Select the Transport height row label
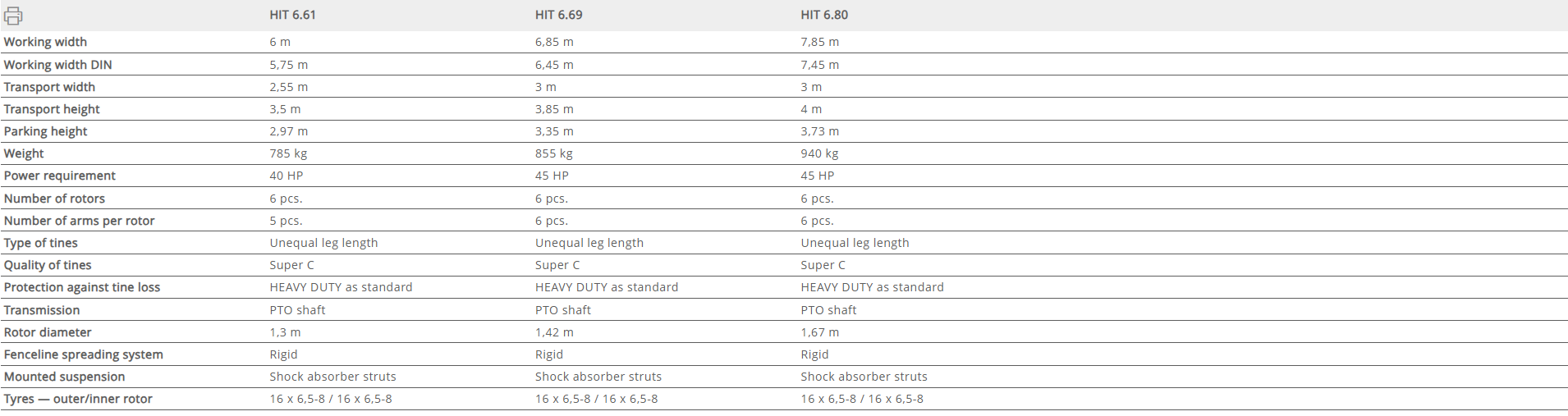Screen dimensions: 1568x416 [x=52, y=109]
